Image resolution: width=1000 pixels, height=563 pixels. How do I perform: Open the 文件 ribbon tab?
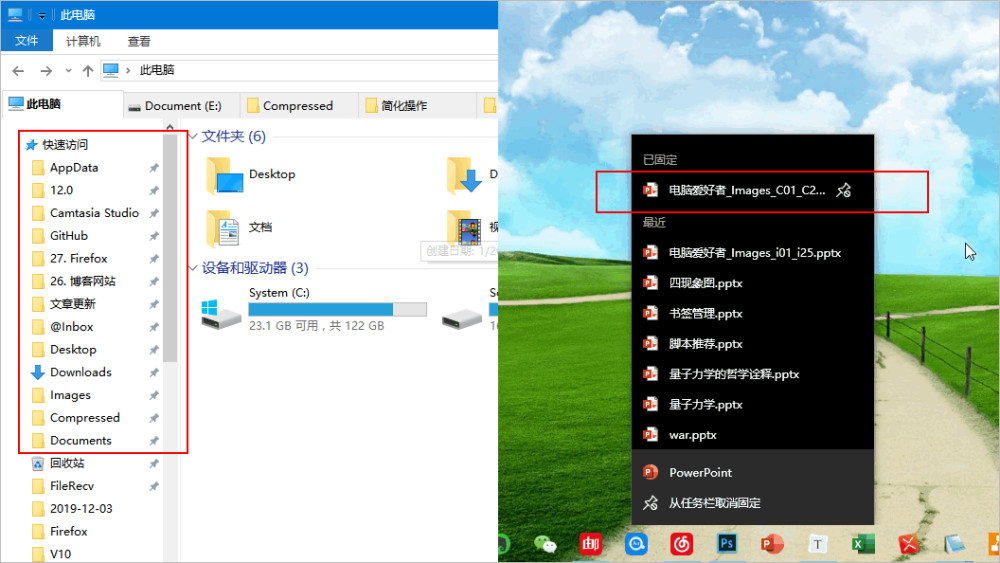26,41
